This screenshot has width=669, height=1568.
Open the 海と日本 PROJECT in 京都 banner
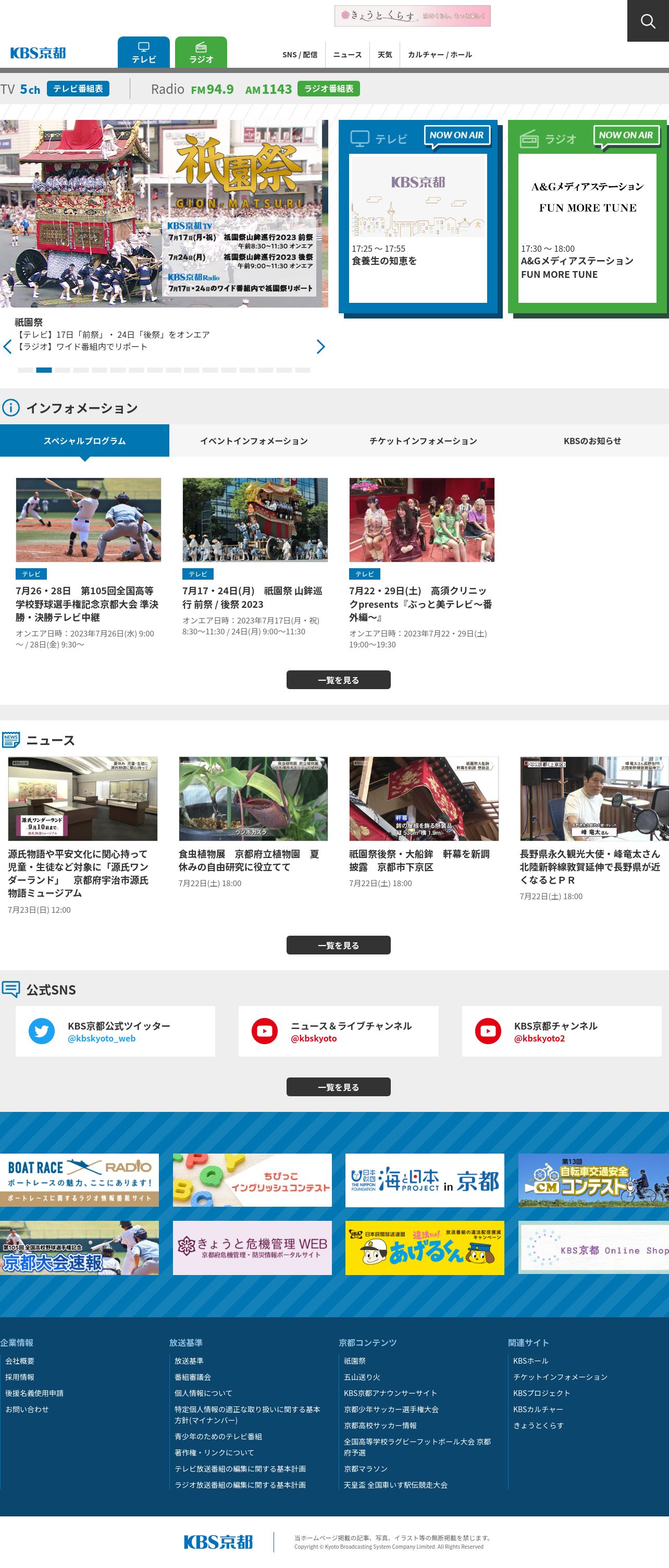coord(425,1180)
